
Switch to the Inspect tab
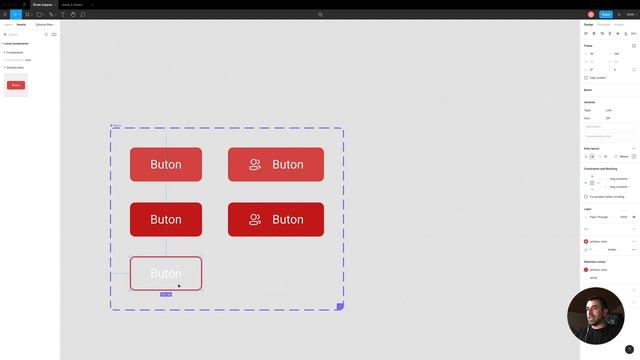[619, 24]
